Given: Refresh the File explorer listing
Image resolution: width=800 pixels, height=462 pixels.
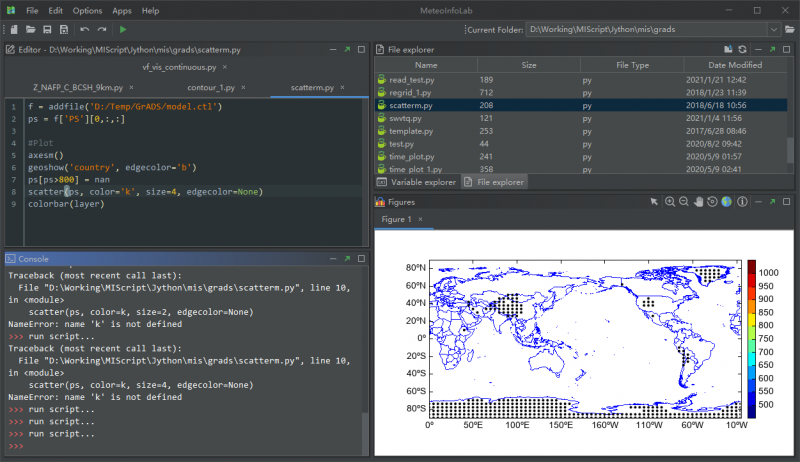Looking at the screenshot, I should [x=741, y=49].
